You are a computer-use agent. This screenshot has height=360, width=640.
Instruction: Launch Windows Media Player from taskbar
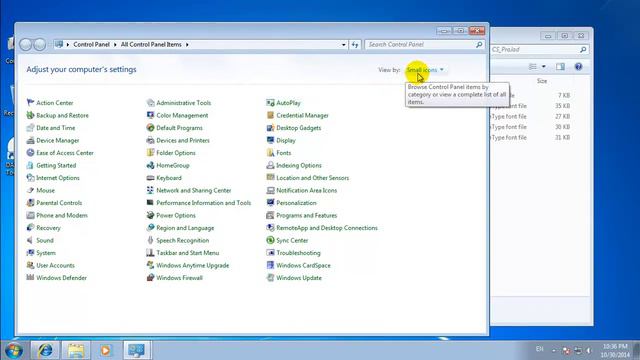click(105, 350)
